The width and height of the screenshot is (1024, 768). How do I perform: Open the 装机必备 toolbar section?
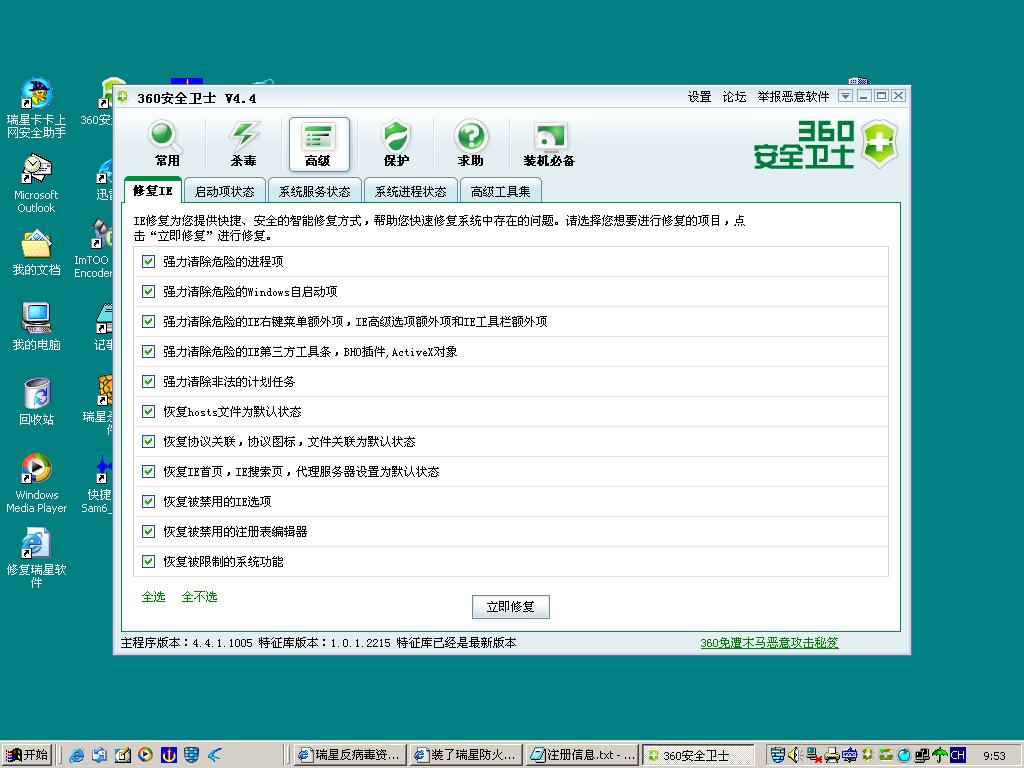pos(549,144)
